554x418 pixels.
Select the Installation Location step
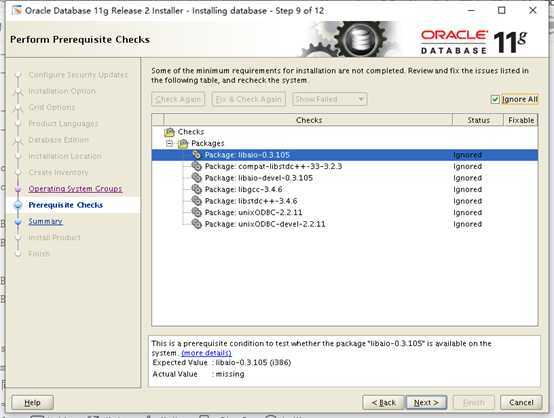(x=65, y=156)
